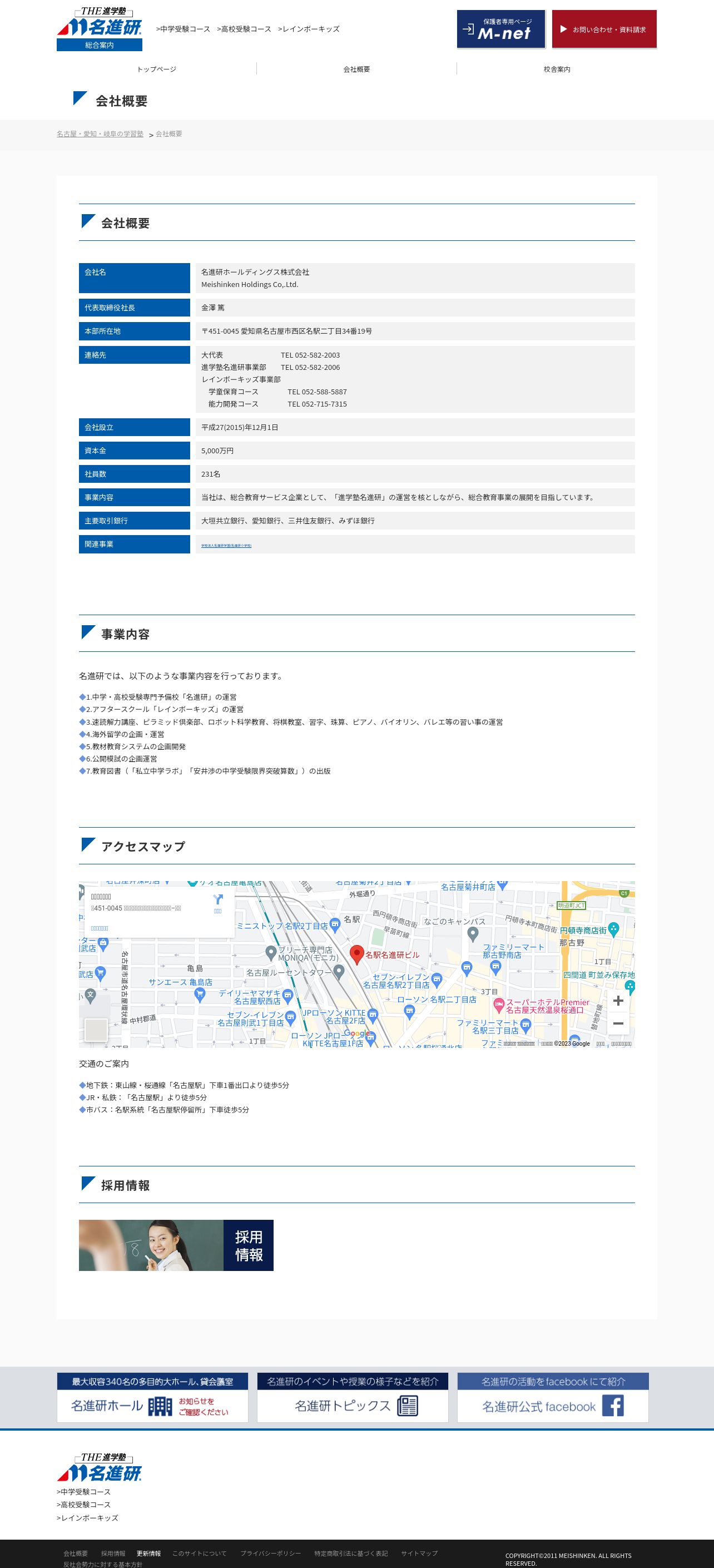Click the Google logo on the map
714x1568 pixels.
pos(358,1033)
